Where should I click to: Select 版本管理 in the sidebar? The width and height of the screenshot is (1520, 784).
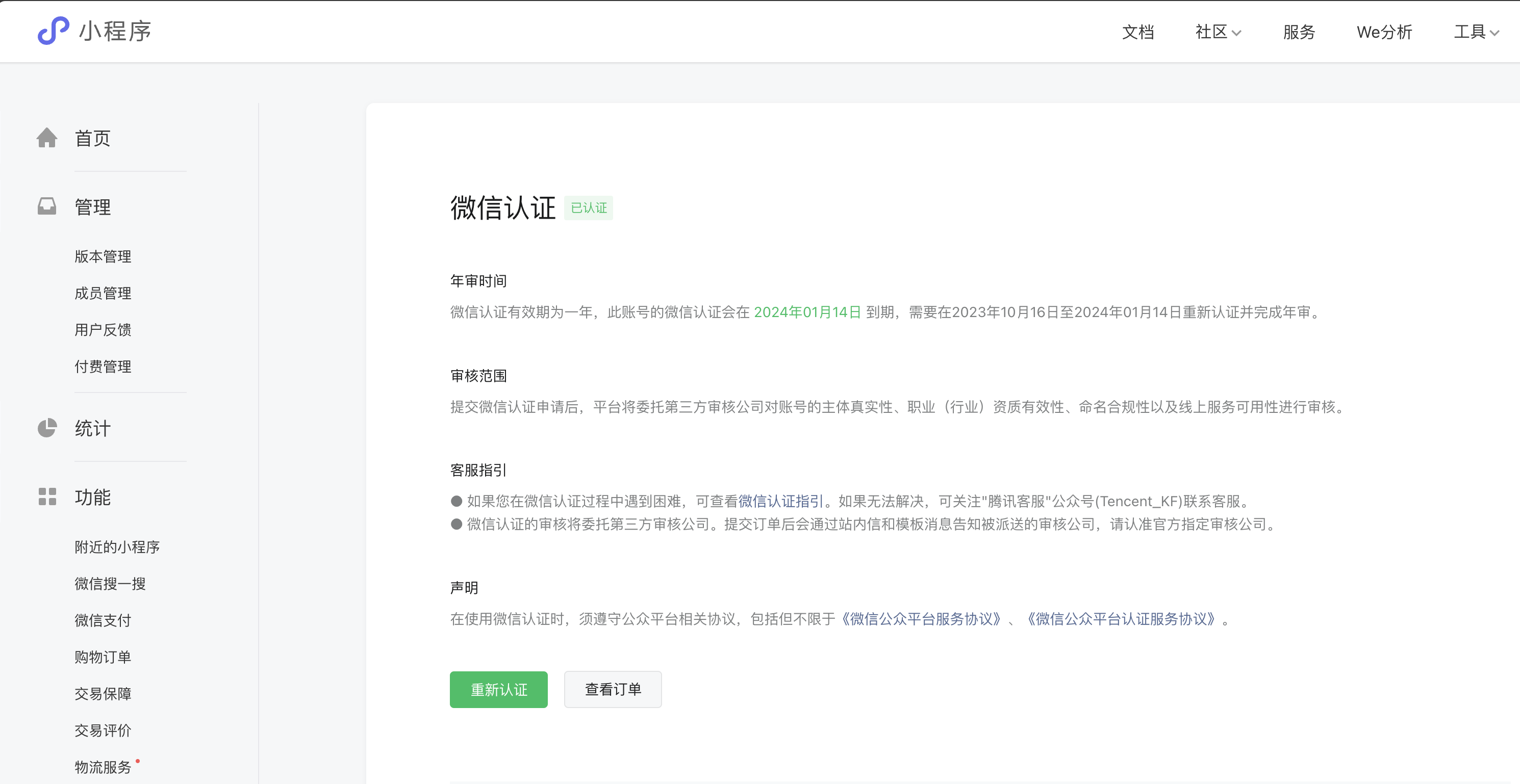103,256
